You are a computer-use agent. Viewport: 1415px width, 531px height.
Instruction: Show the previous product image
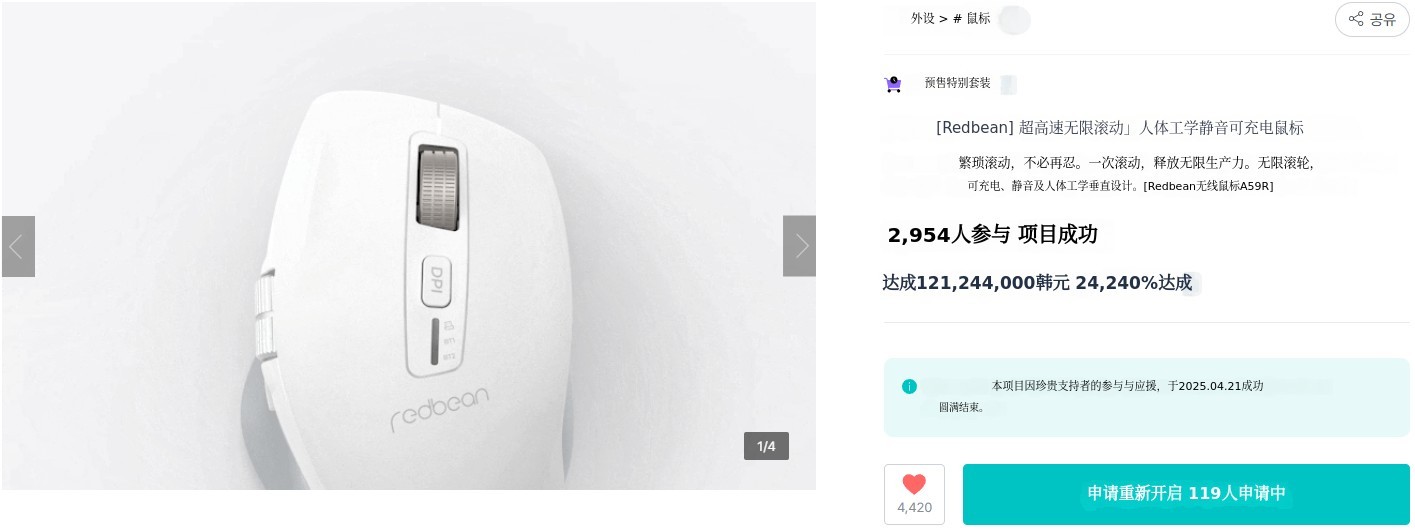(x=18, y=246)
